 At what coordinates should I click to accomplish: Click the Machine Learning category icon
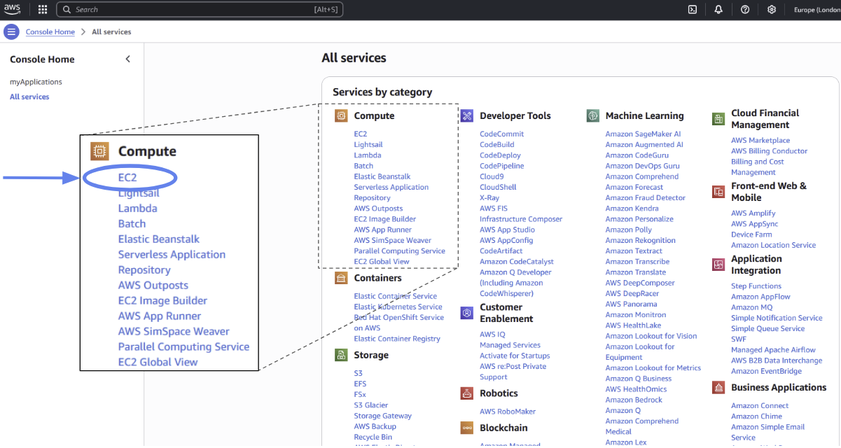593,116
